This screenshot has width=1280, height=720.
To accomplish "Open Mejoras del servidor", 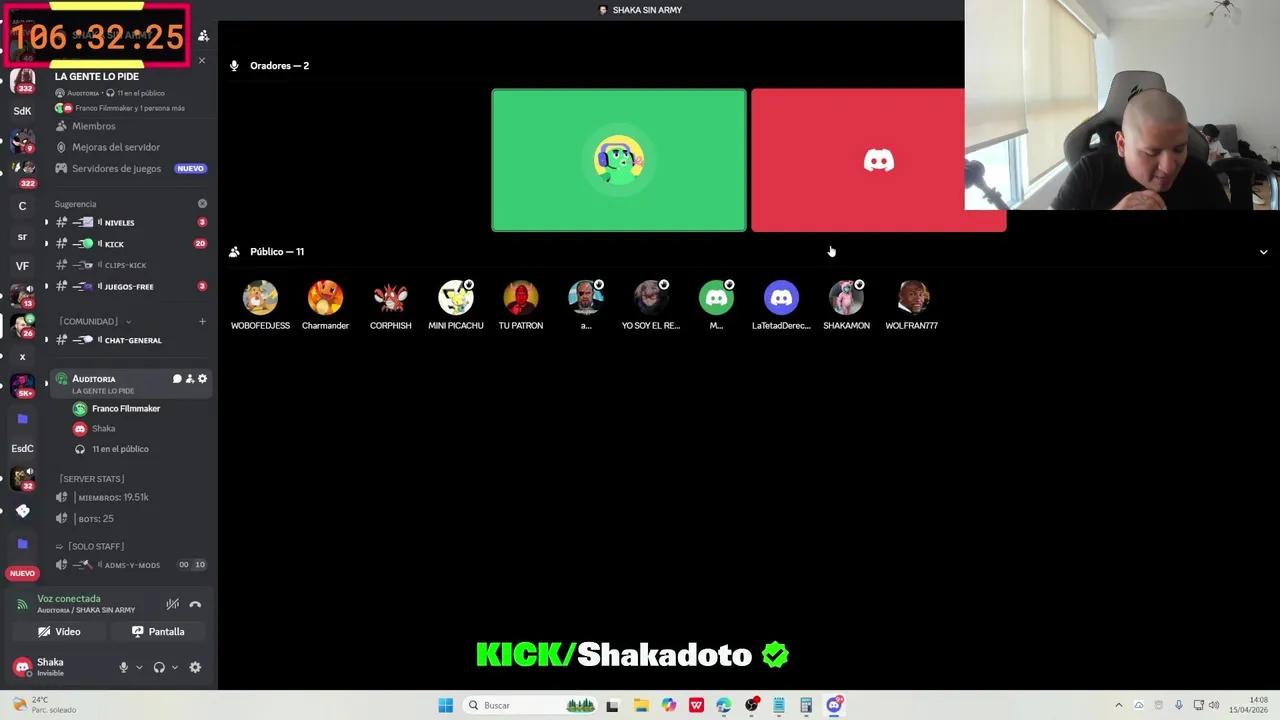I will [x=115, y=147].
